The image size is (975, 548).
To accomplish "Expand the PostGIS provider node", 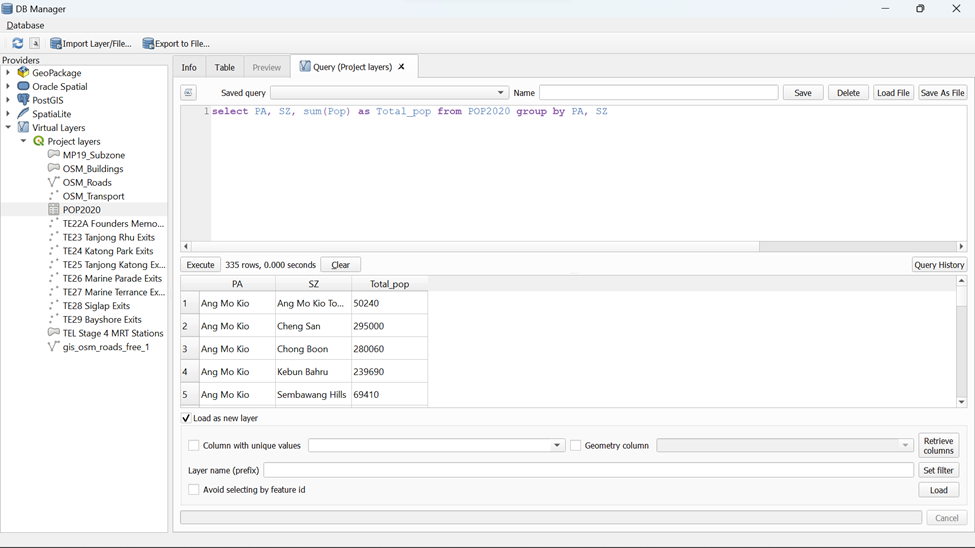I will click(x=8, y=100).
